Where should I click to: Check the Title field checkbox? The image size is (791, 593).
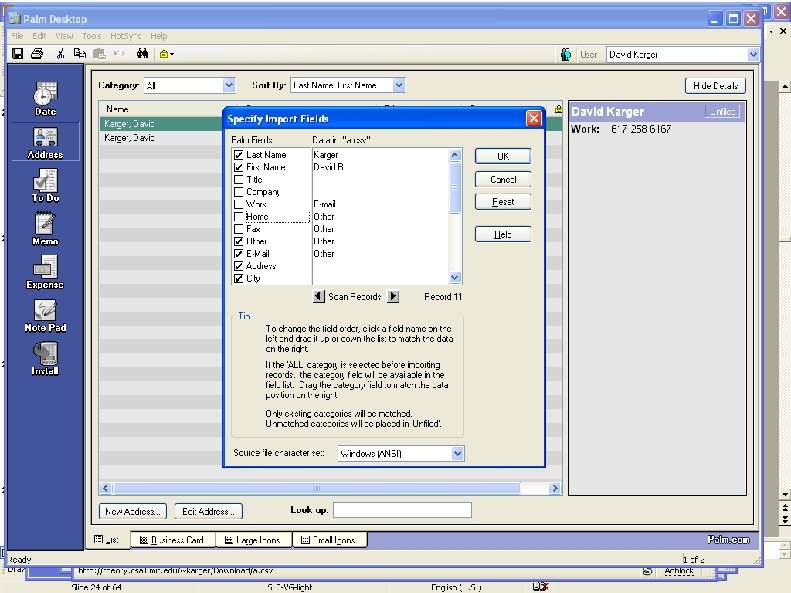[x=239, y=180]
